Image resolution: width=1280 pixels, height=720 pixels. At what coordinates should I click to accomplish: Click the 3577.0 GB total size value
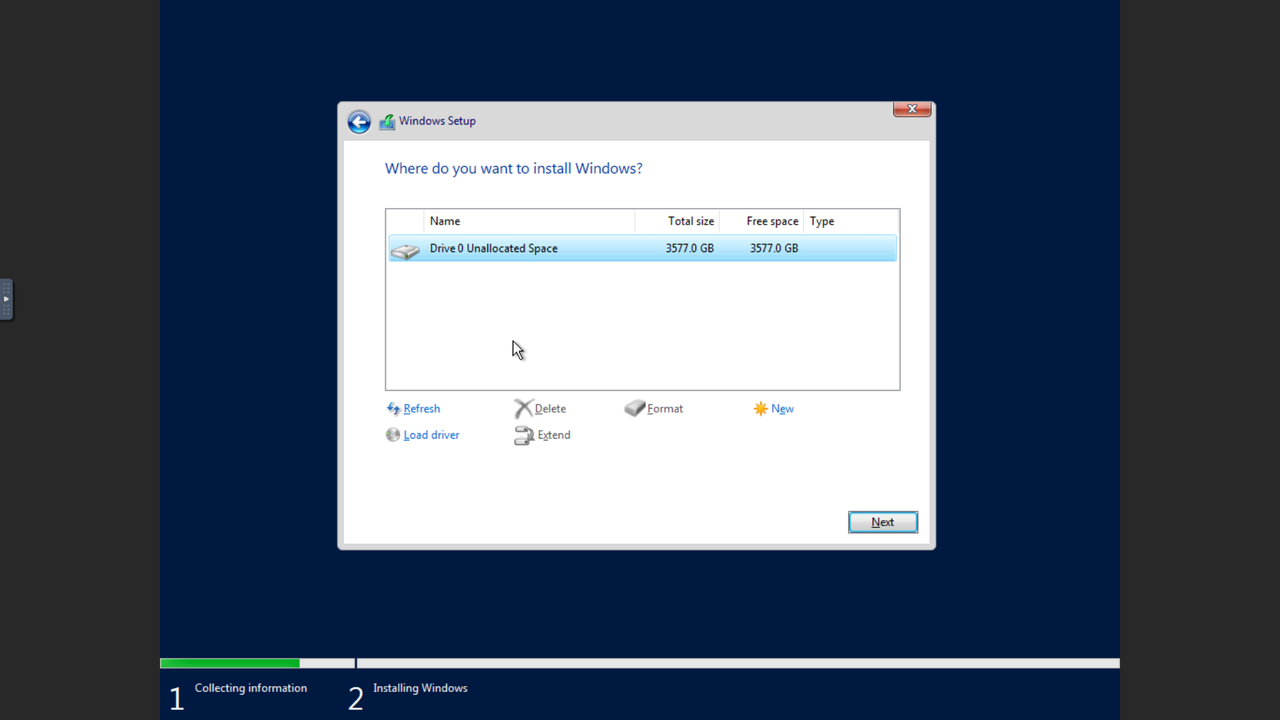click(690, 248)
